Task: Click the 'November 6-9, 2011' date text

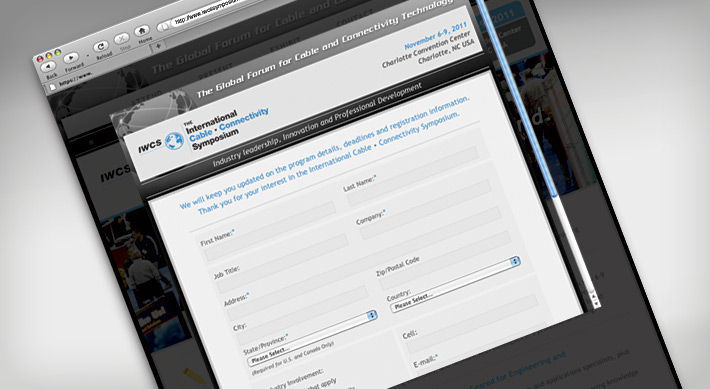Action: click(435, 35)
